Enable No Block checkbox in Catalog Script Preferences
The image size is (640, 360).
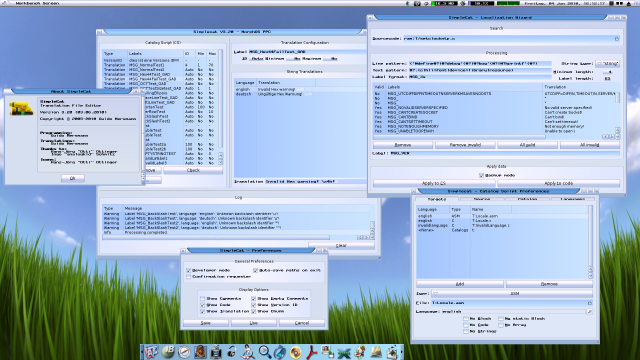click(x=466, y=318)
